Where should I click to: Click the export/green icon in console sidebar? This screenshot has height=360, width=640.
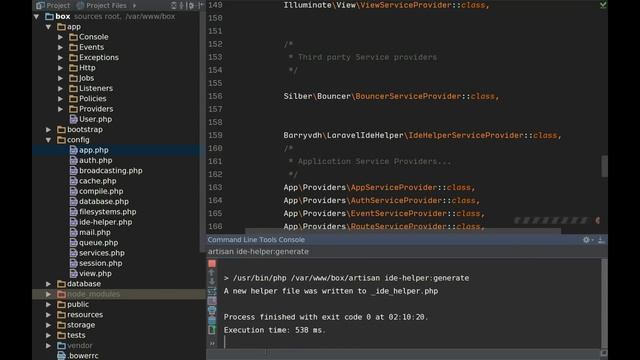coord(212,330)
